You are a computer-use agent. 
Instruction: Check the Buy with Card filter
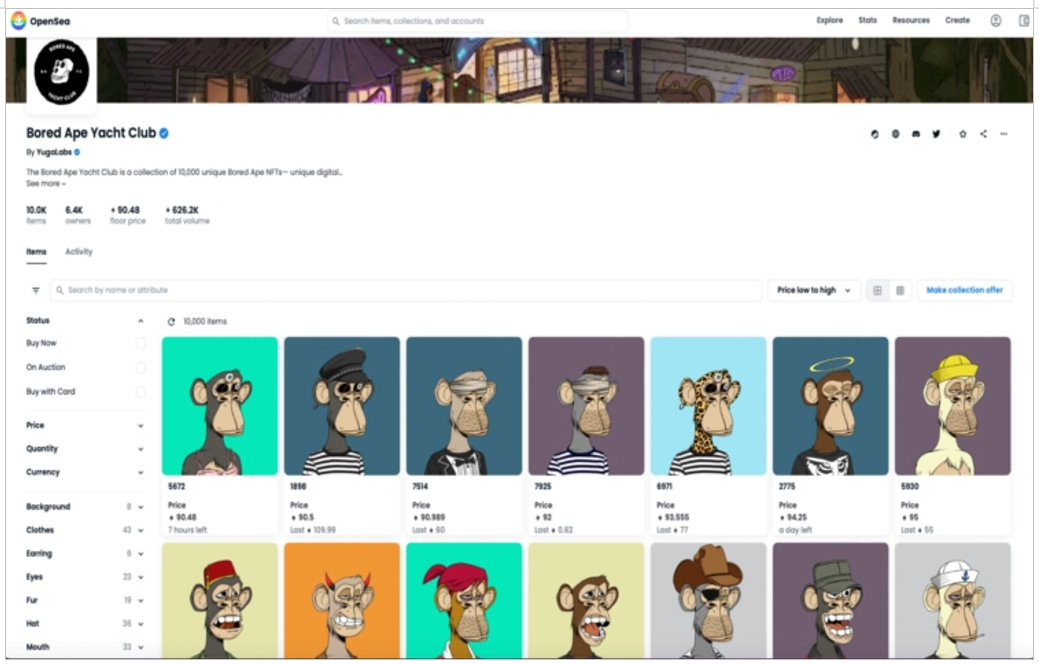[140, 392]
